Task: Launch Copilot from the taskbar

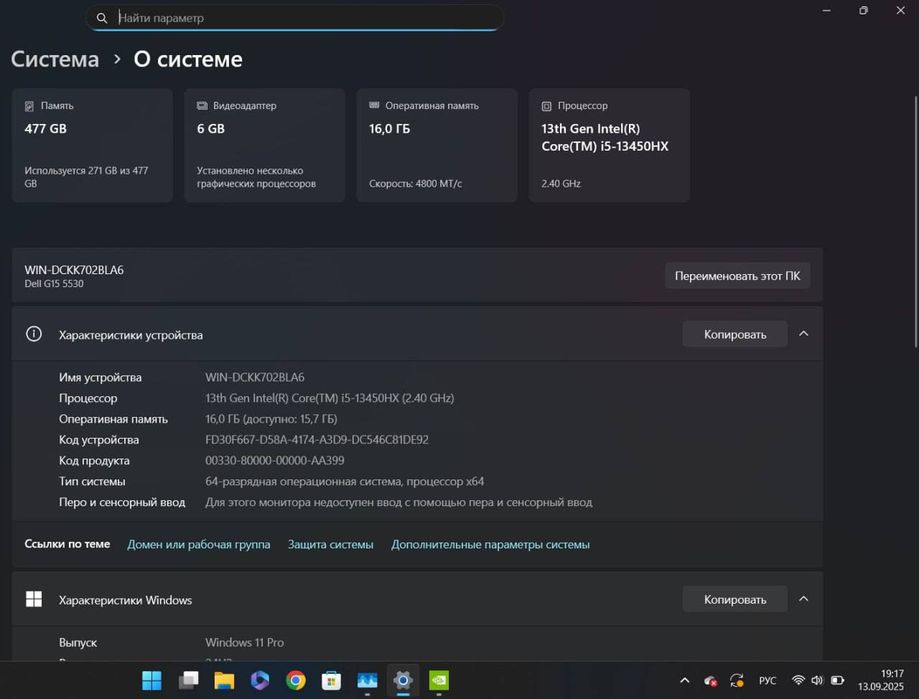Action: tap(260, 680)
